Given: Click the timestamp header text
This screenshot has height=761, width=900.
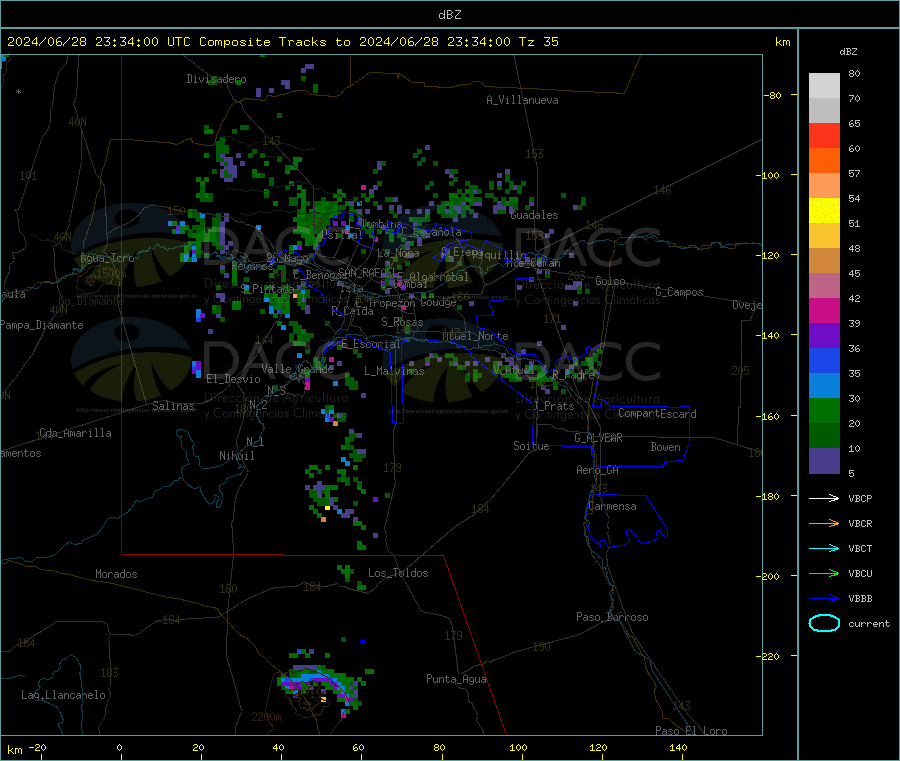Looking at the screenshot, I should pyautogui.click(x=283, y=42).
